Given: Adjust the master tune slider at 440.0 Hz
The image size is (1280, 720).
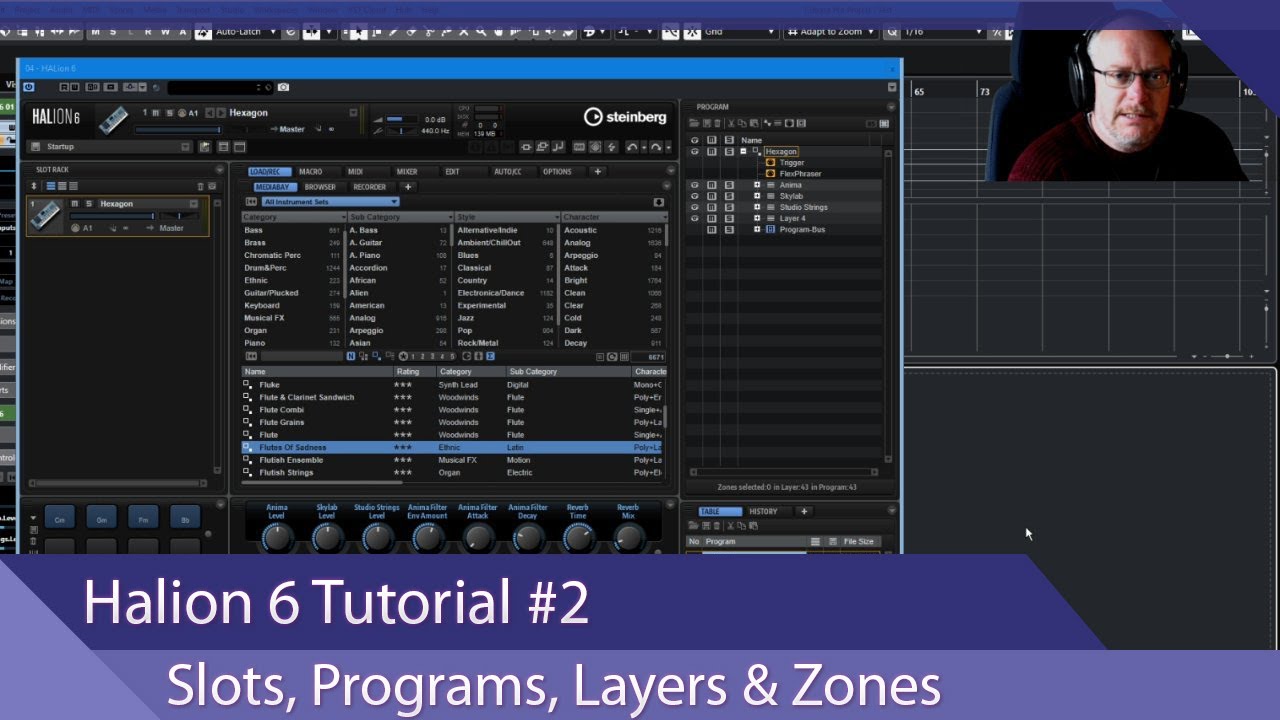Looking at the screenshot, I should point(401,131).
